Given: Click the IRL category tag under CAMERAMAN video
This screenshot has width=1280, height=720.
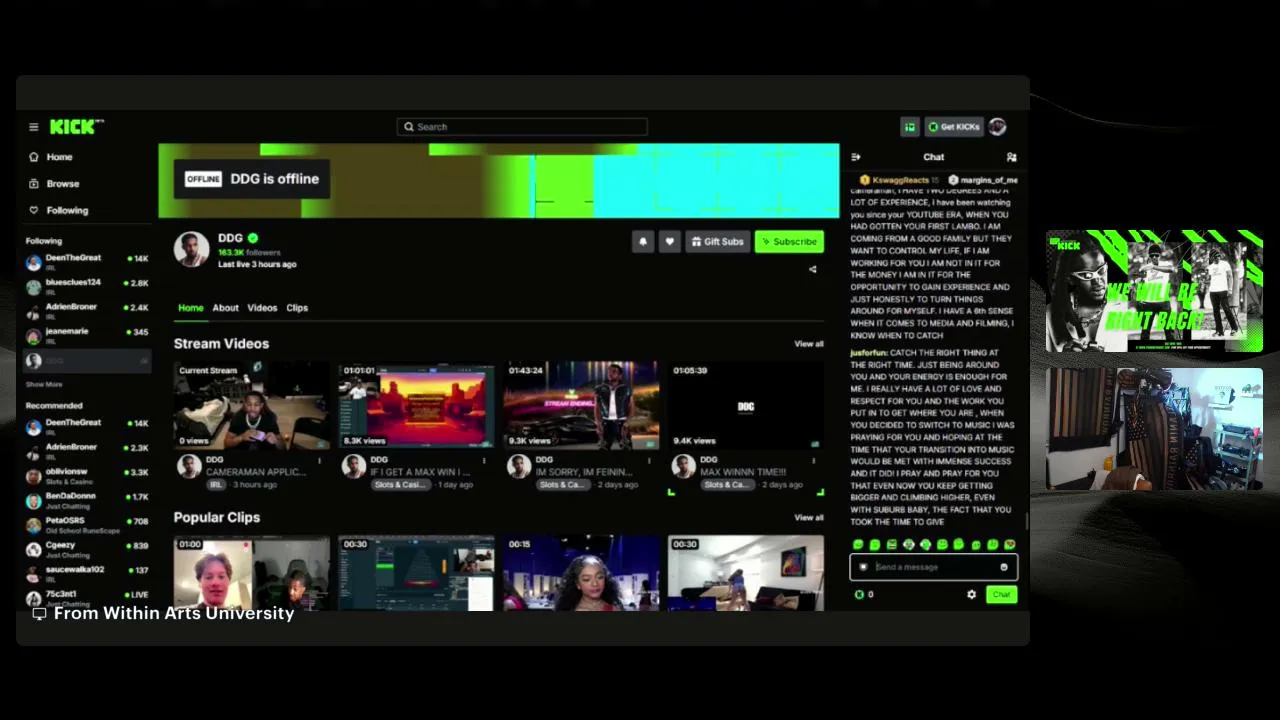Looking at the screenshot, I should [216, 485].
